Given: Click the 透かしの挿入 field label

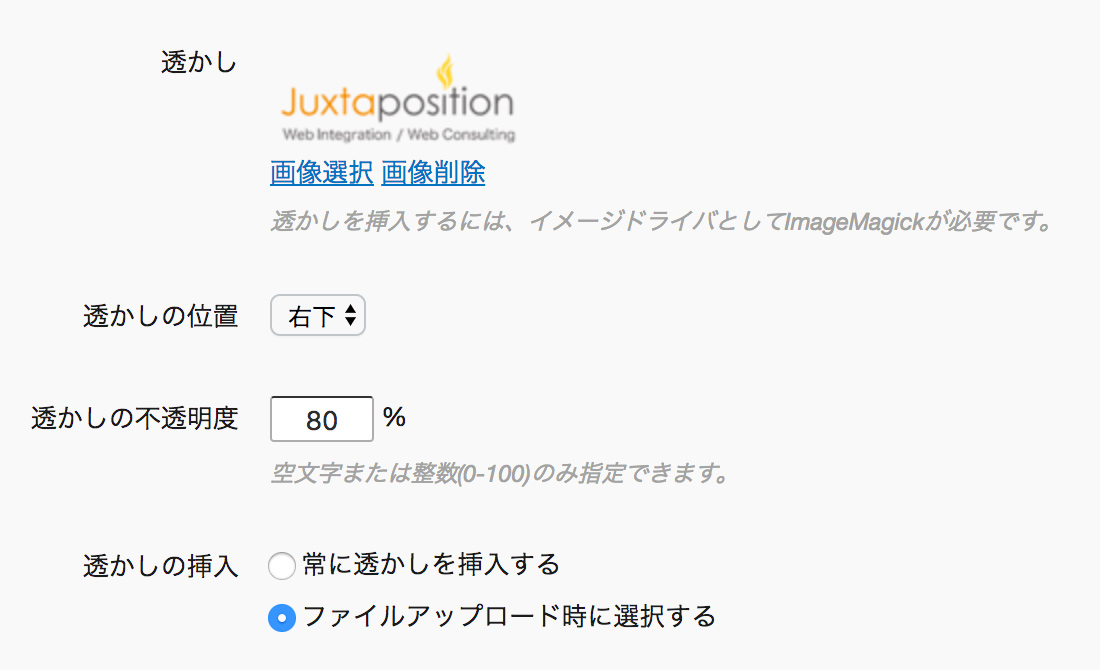Looking at the screenshot, I should pos(161,566).
